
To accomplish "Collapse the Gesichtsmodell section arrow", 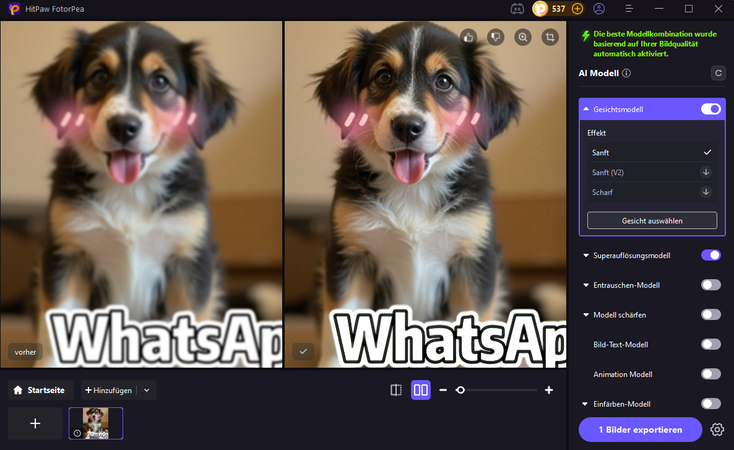I will pyautogui.click(x=586, y=109).
